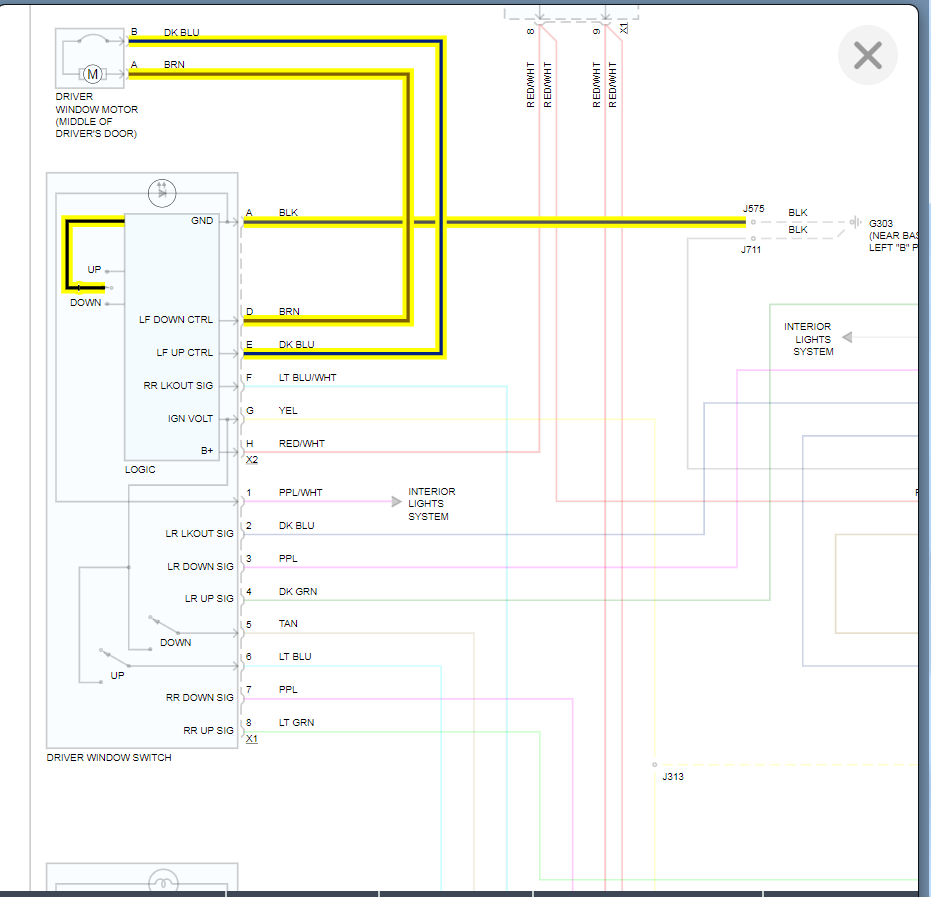Select the highlighted BRN wire at pin D
Screen dimensions: 931x897
325,321
